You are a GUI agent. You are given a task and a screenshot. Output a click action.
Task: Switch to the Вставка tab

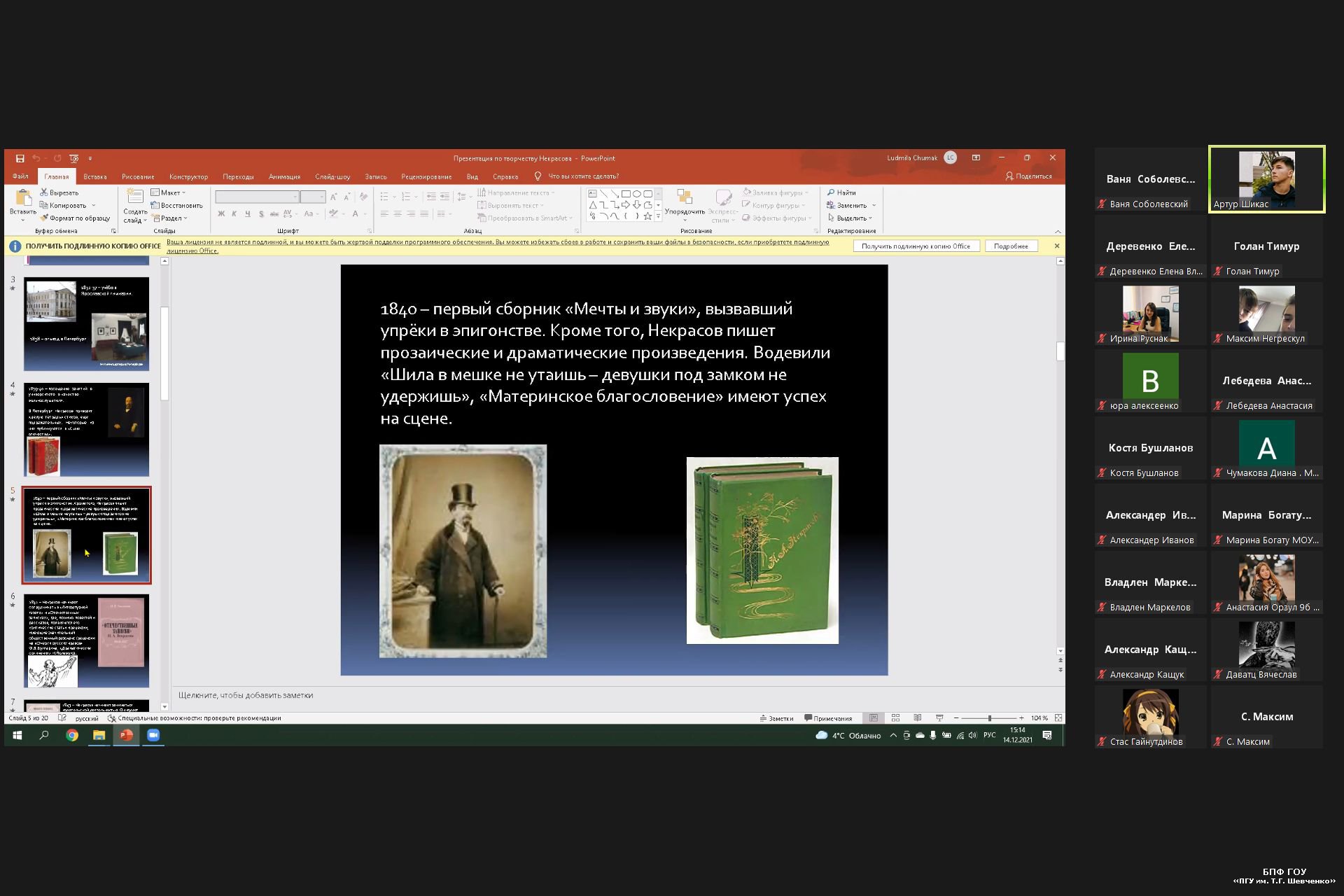pos(95,176)
